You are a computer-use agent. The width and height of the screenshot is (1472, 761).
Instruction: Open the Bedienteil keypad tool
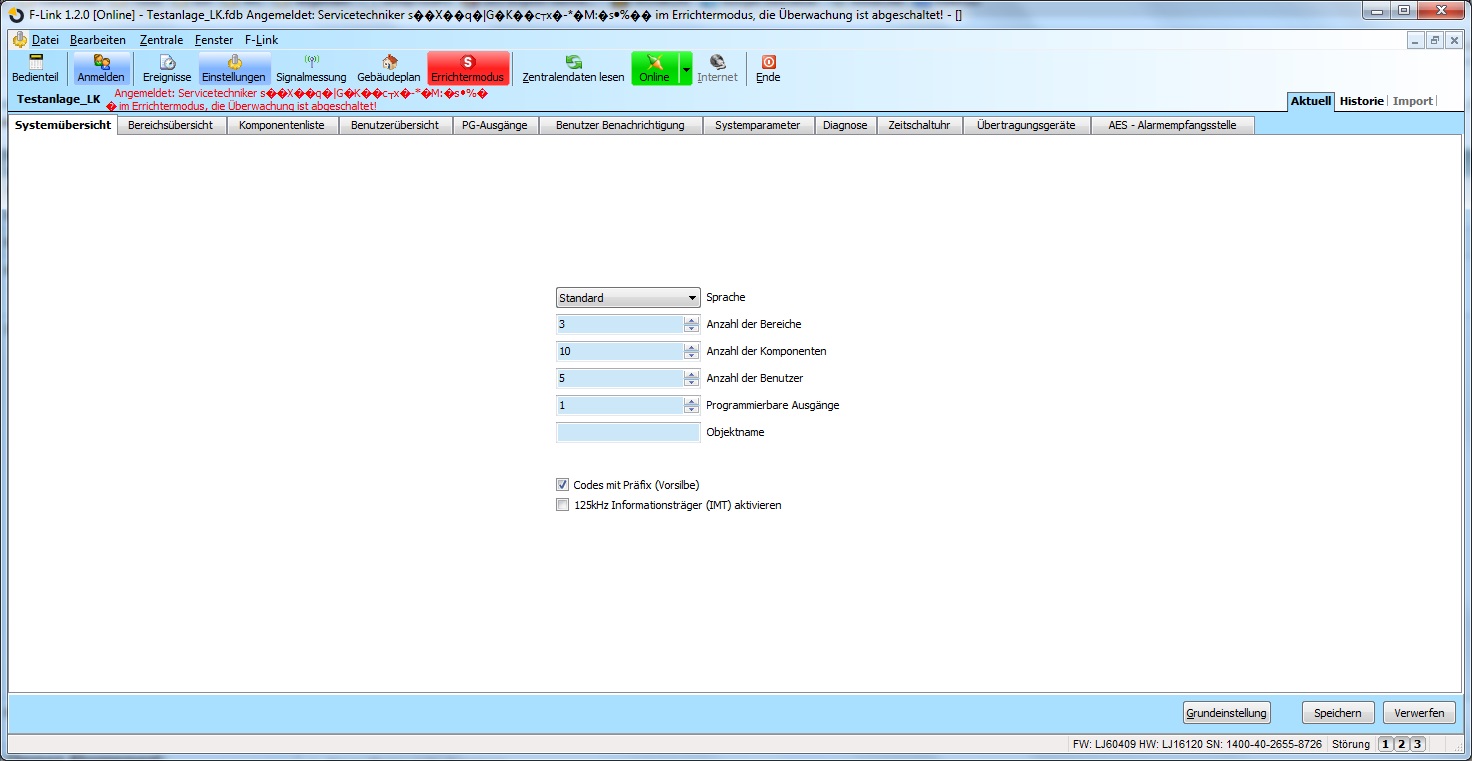(35, 68)
